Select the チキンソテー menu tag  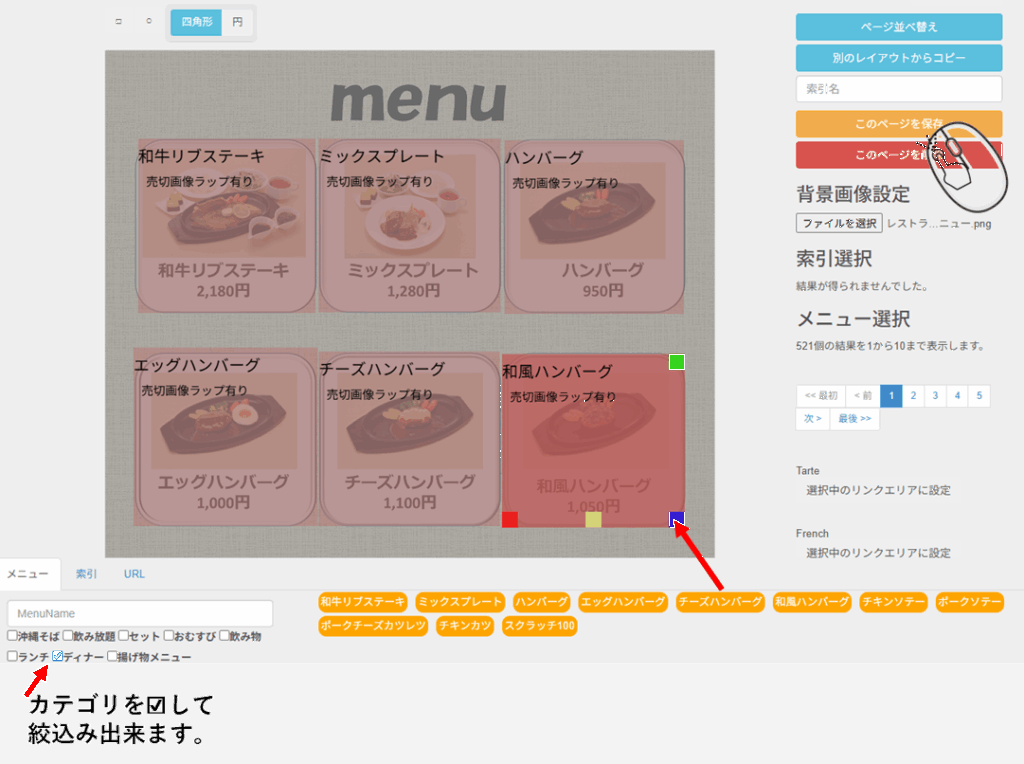[893, 602]
